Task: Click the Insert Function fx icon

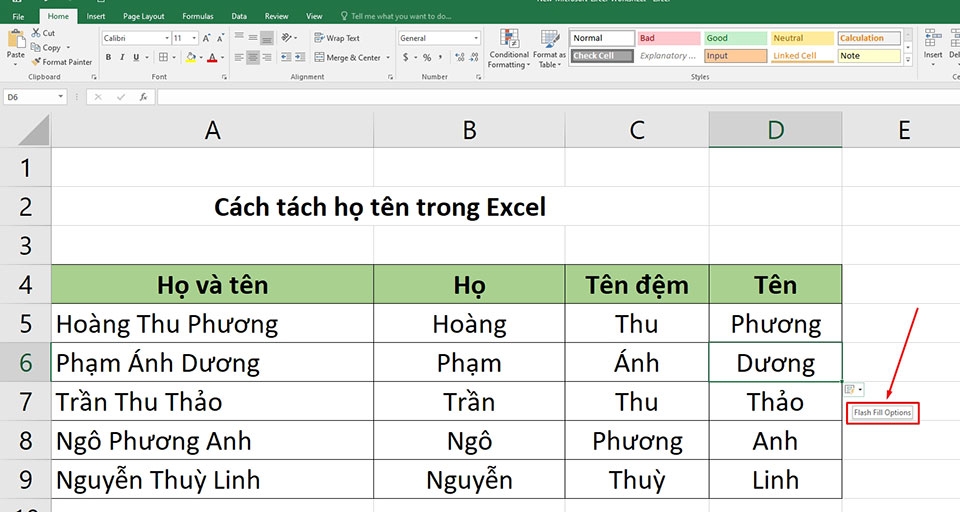Action: click(143, 97)
